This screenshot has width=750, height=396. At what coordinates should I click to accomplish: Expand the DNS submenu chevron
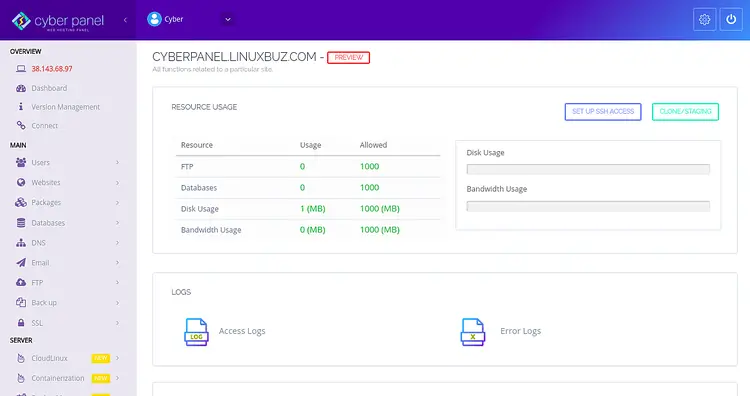pos(118,243)
